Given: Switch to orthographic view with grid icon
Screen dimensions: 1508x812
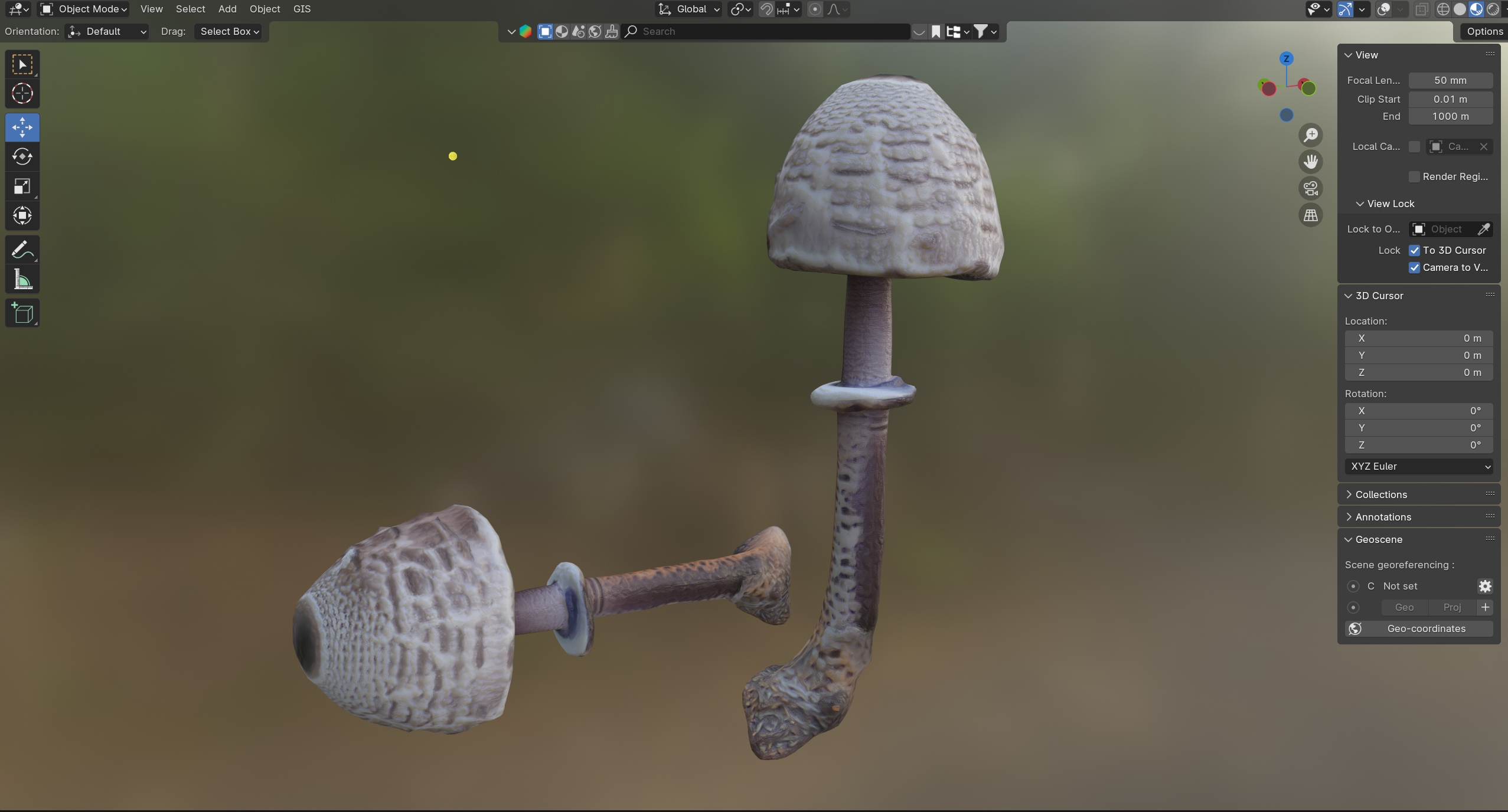Looking at the screenshot, I should coord(1310,215).
